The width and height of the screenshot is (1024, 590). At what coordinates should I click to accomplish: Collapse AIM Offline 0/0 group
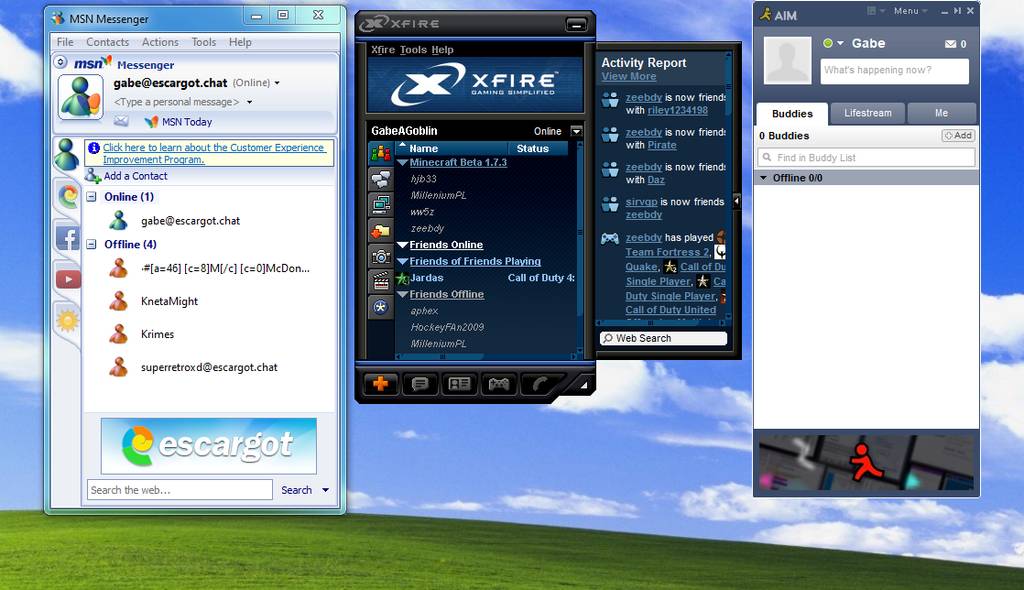point(763,178)
